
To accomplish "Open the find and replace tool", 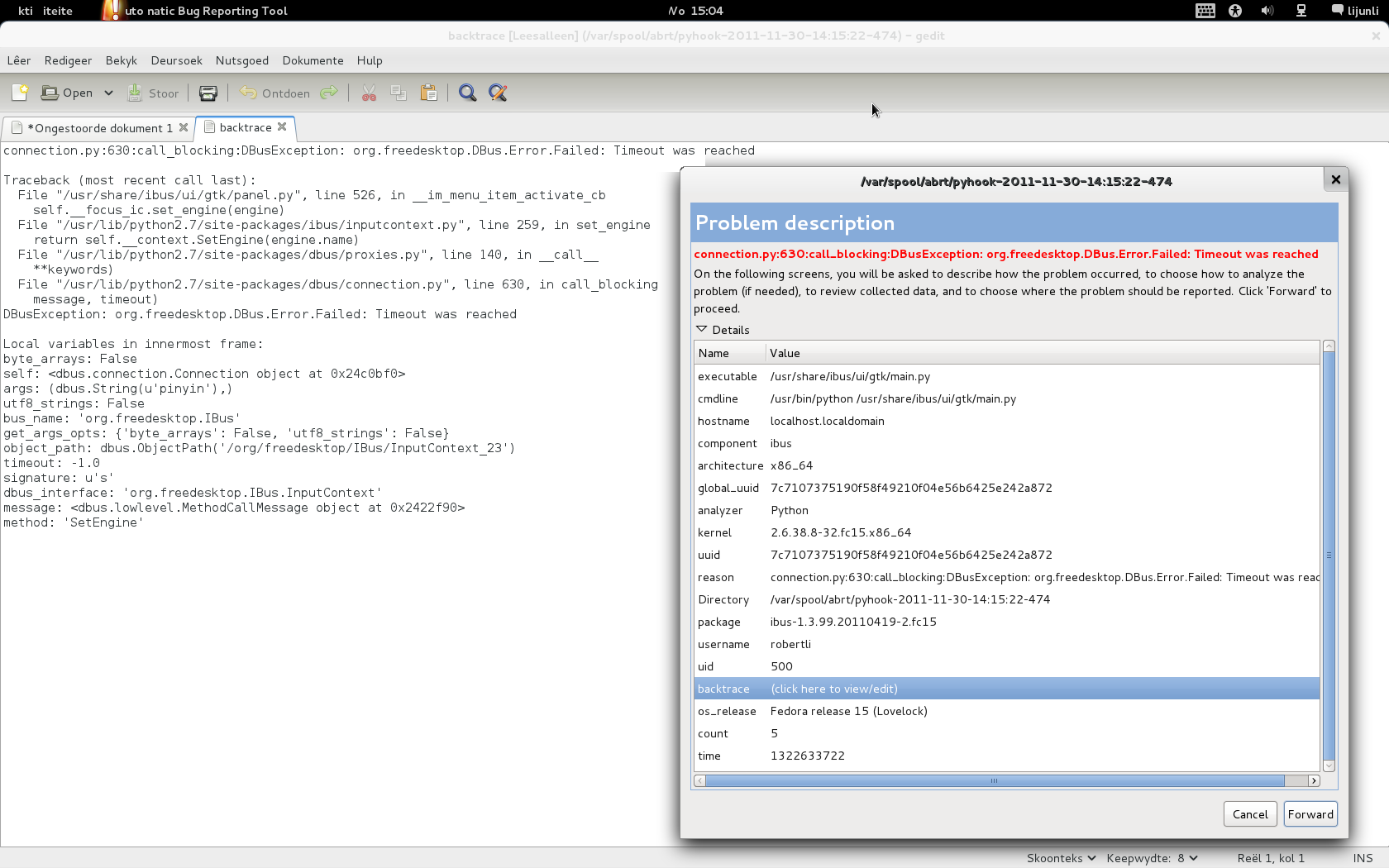I will coord(498,93).
